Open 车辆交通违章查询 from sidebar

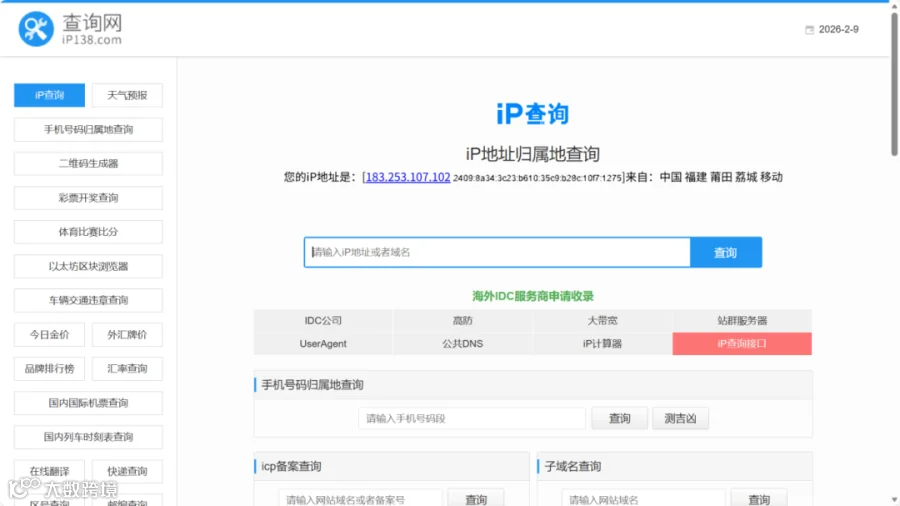click(88, 300)
